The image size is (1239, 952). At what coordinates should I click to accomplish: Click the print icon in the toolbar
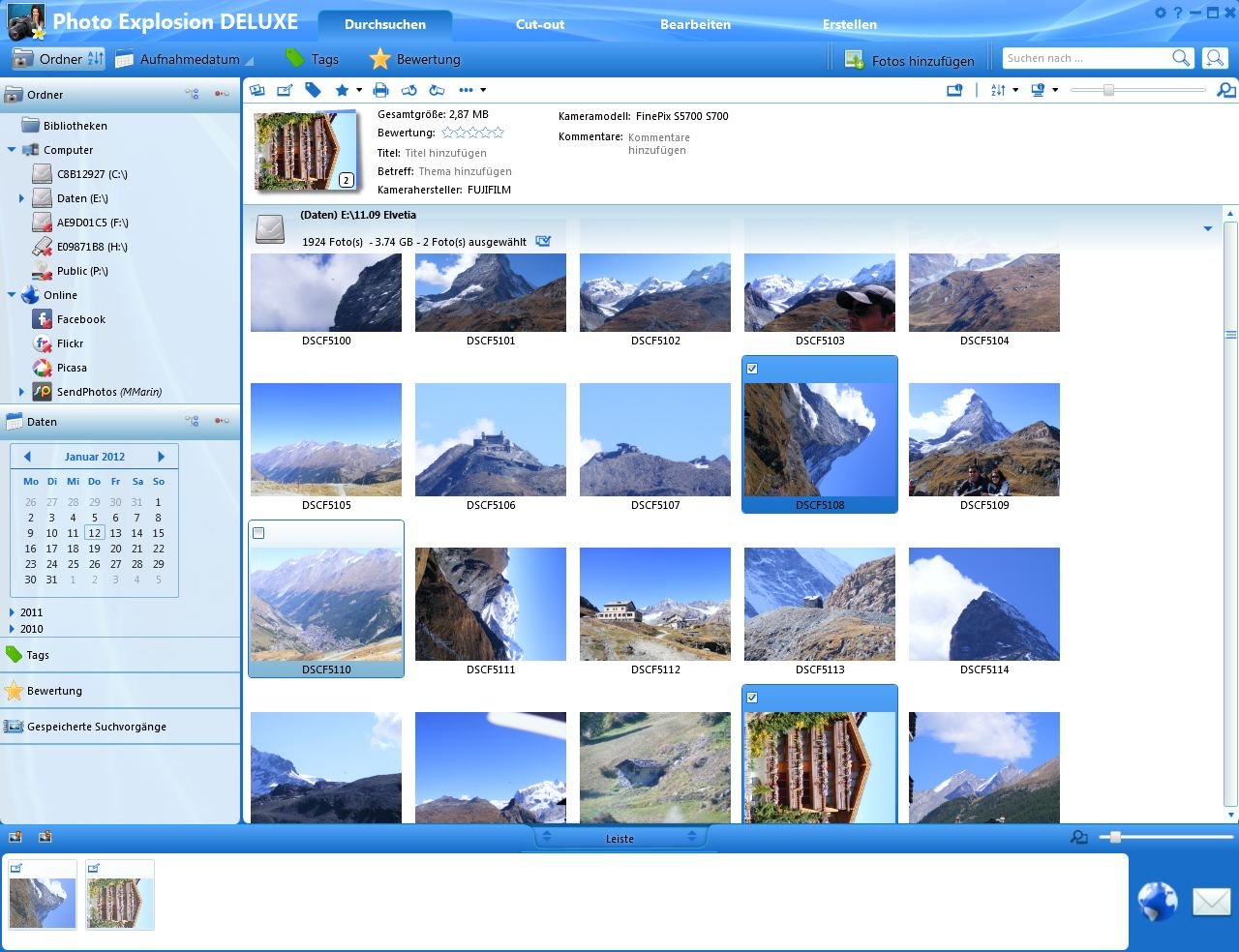pos(380,90)
